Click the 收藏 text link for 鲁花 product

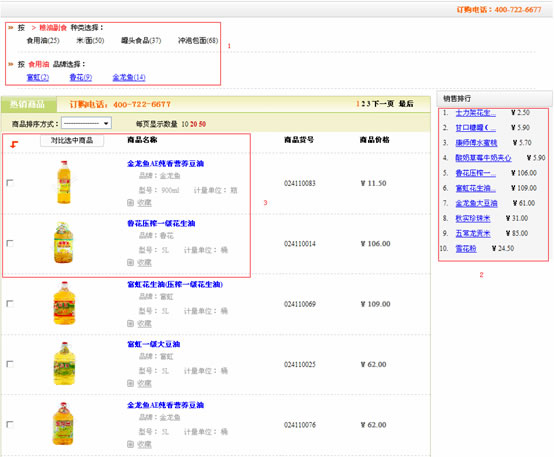tap(144, 263)
